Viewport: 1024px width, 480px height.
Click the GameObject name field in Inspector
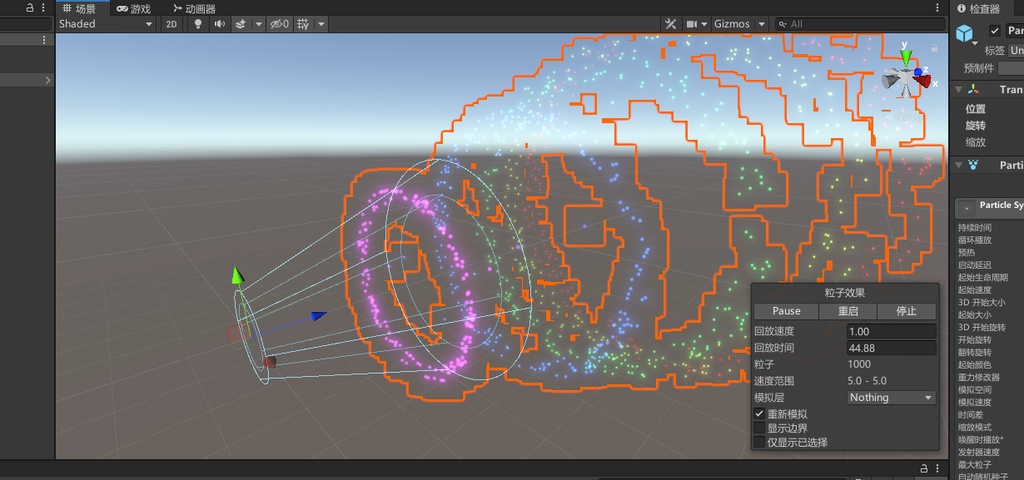1015,31
